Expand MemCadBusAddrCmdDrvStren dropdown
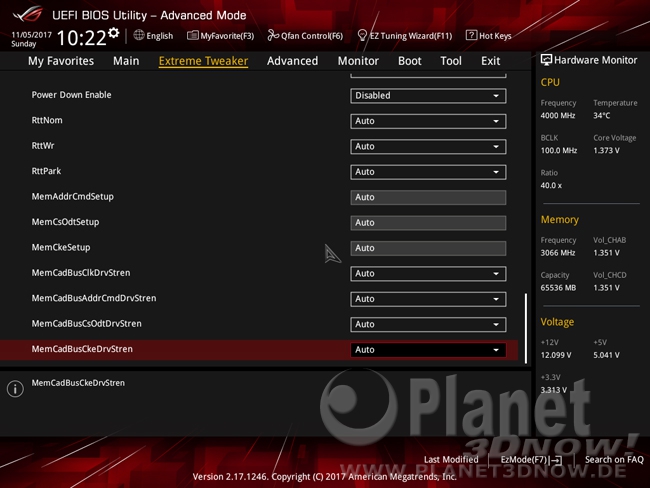Viewport: 650px width, 488px height. 428,299
